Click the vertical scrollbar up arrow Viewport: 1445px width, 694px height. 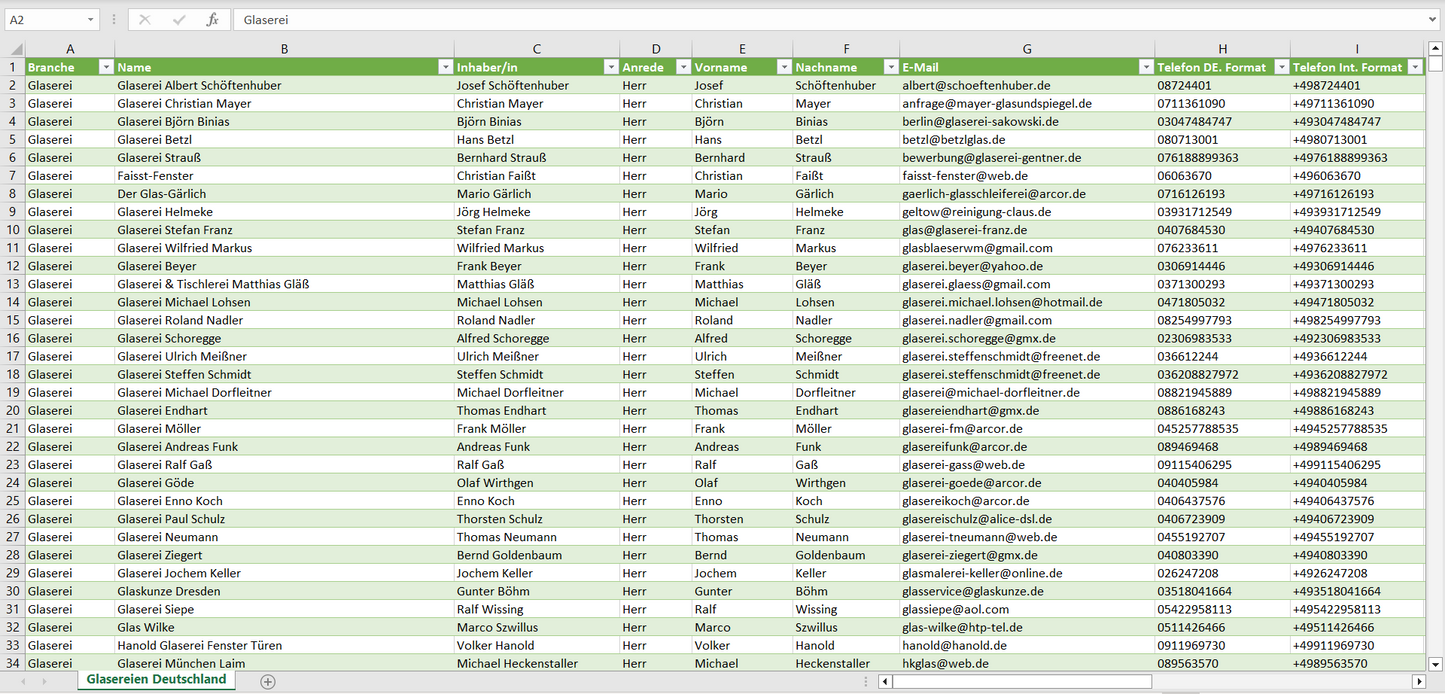pos(1436,48)
